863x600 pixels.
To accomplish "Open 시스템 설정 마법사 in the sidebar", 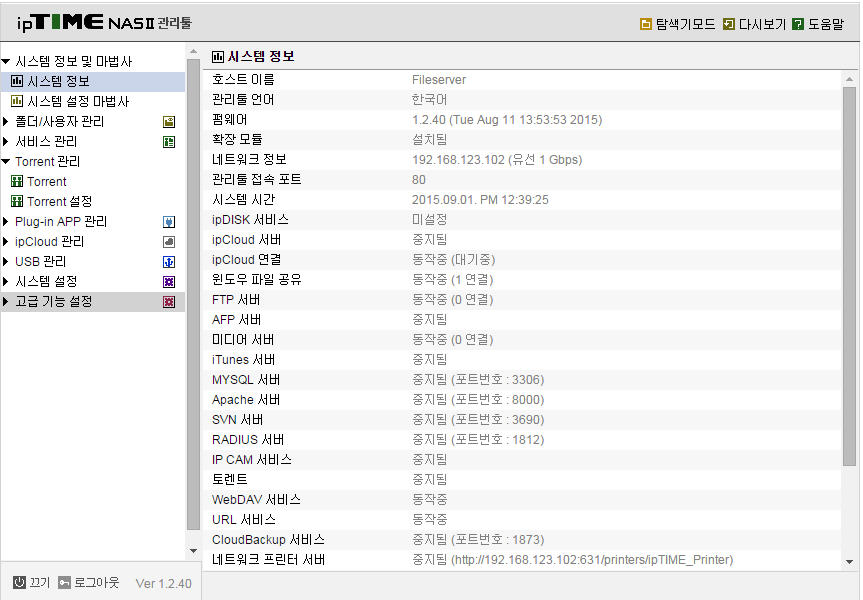I will tap(78, 101).
